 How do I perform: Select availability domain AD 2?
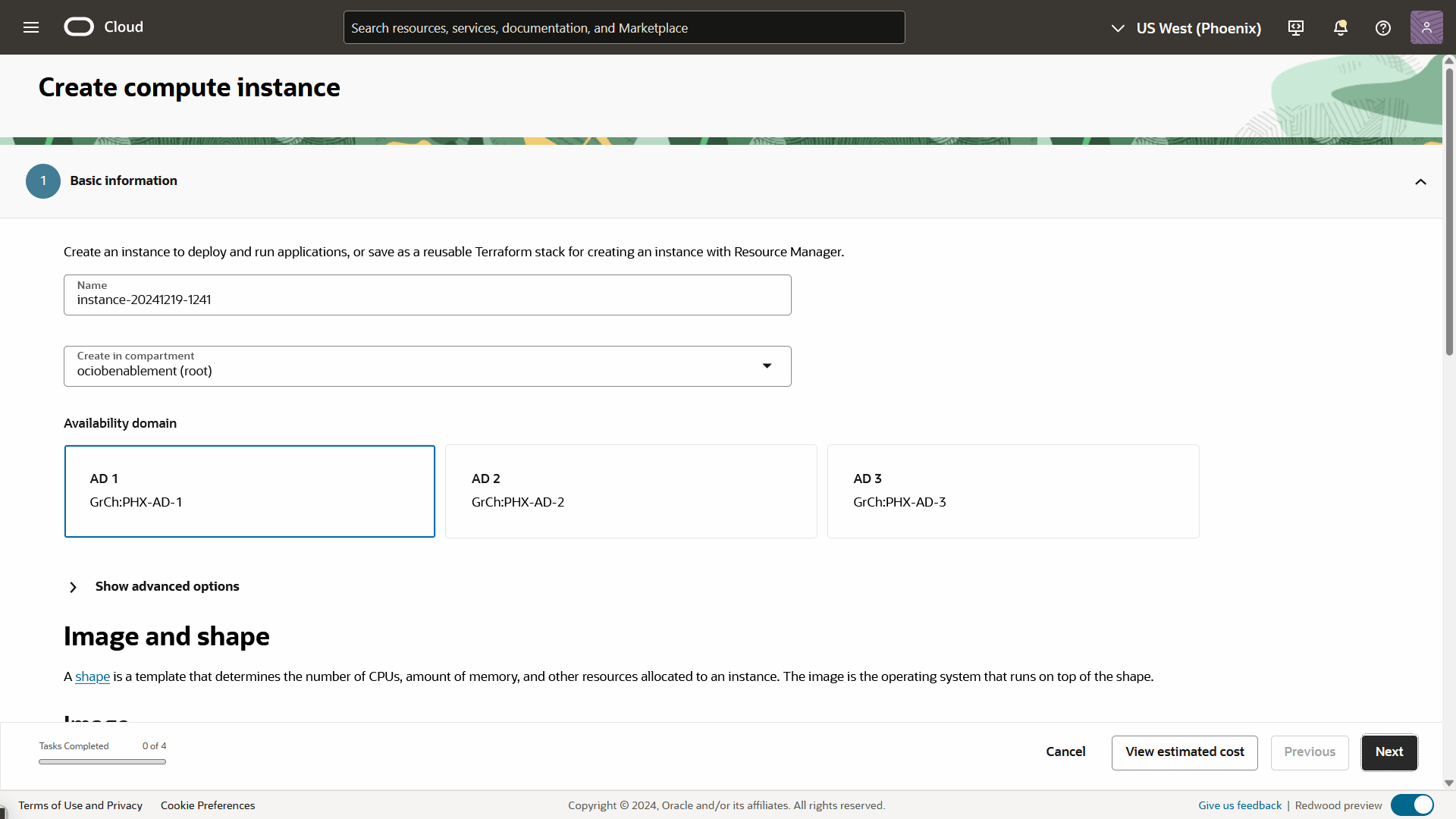point(631,491)
